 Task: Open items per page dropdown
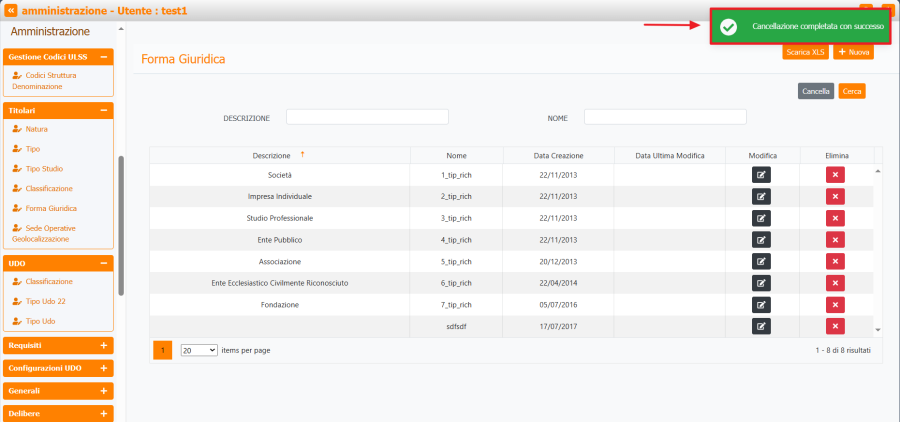[x=198, y=350]
